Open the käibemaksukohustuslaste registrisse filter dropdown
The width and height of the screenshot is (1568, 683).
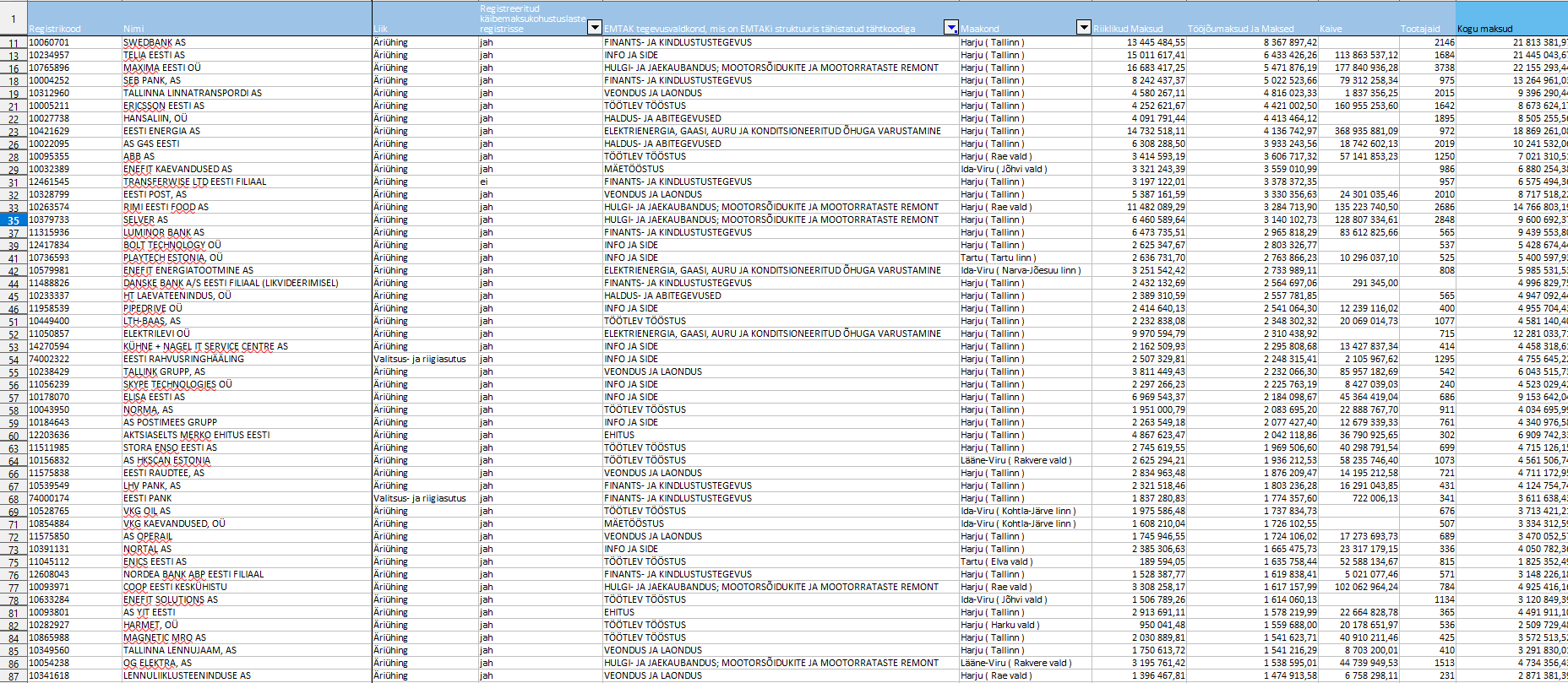pos(594,28)
